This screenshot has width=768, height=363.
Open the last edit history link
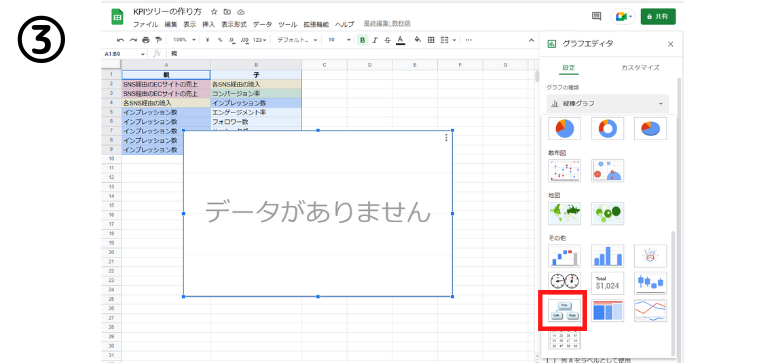click(x=387, y=24)
